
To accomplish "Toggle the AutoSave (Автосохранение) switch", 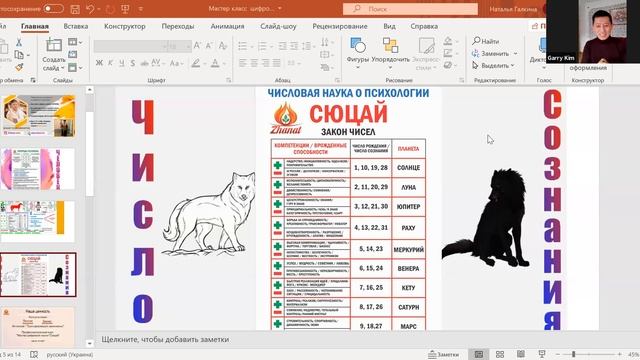I will [x=53, y=9].
